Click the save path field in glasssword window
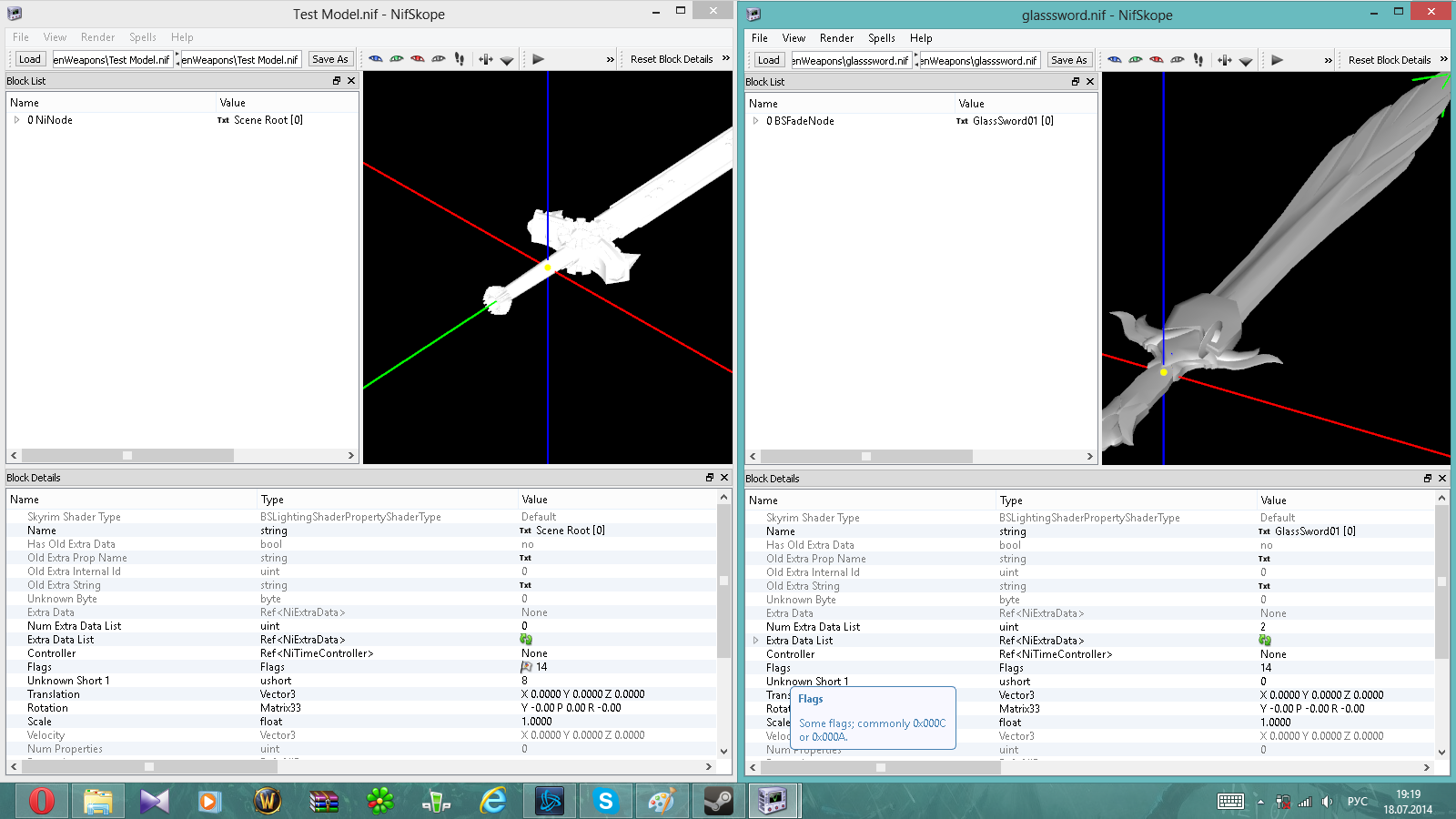Image resolution: width=1456 pixels, height=819 pixels. point(979,61)
